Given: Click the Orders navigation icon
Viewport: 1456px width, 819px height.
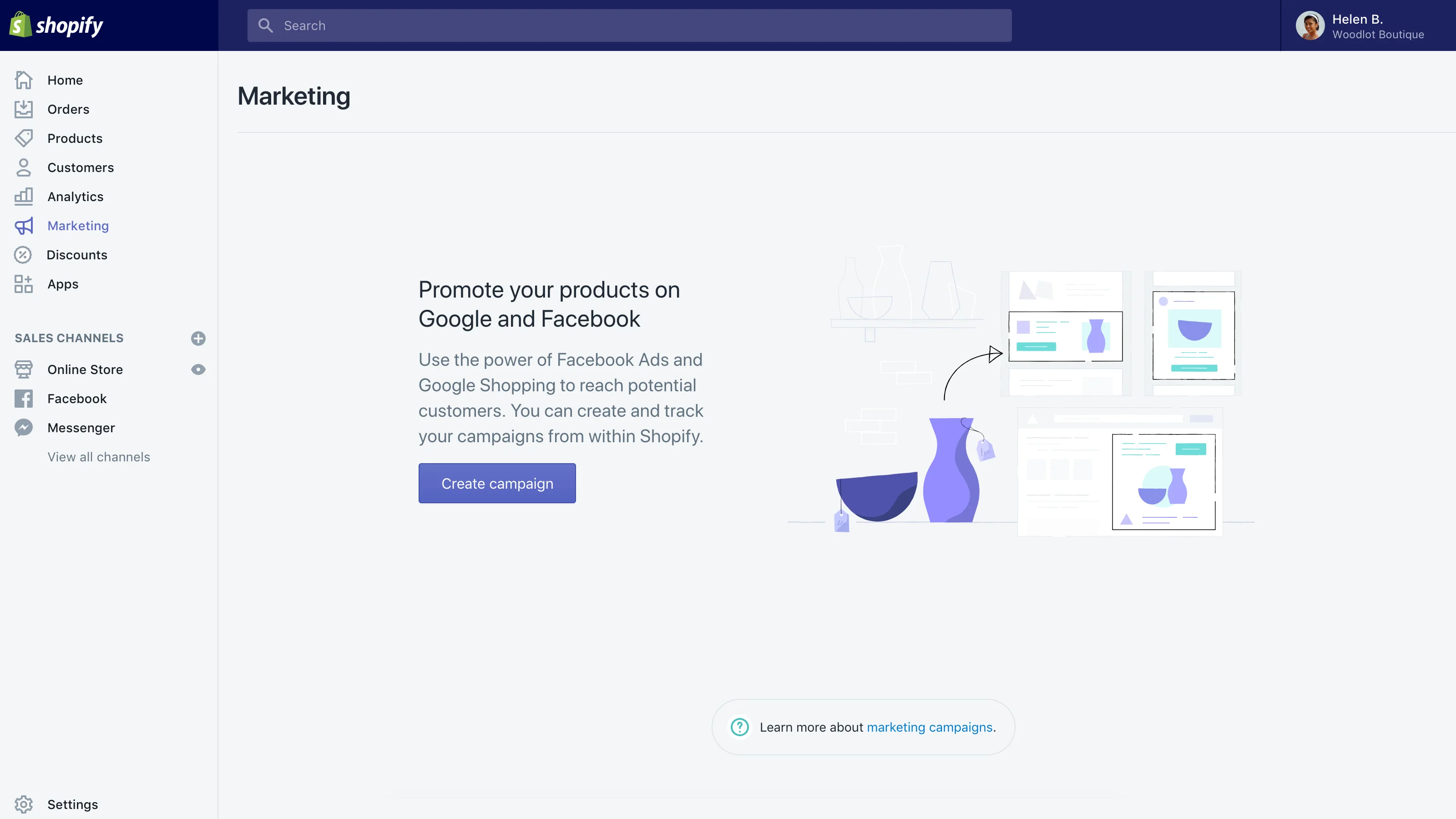Looking at the screenshot, I should pyautogui.click(x=24, y=109).
